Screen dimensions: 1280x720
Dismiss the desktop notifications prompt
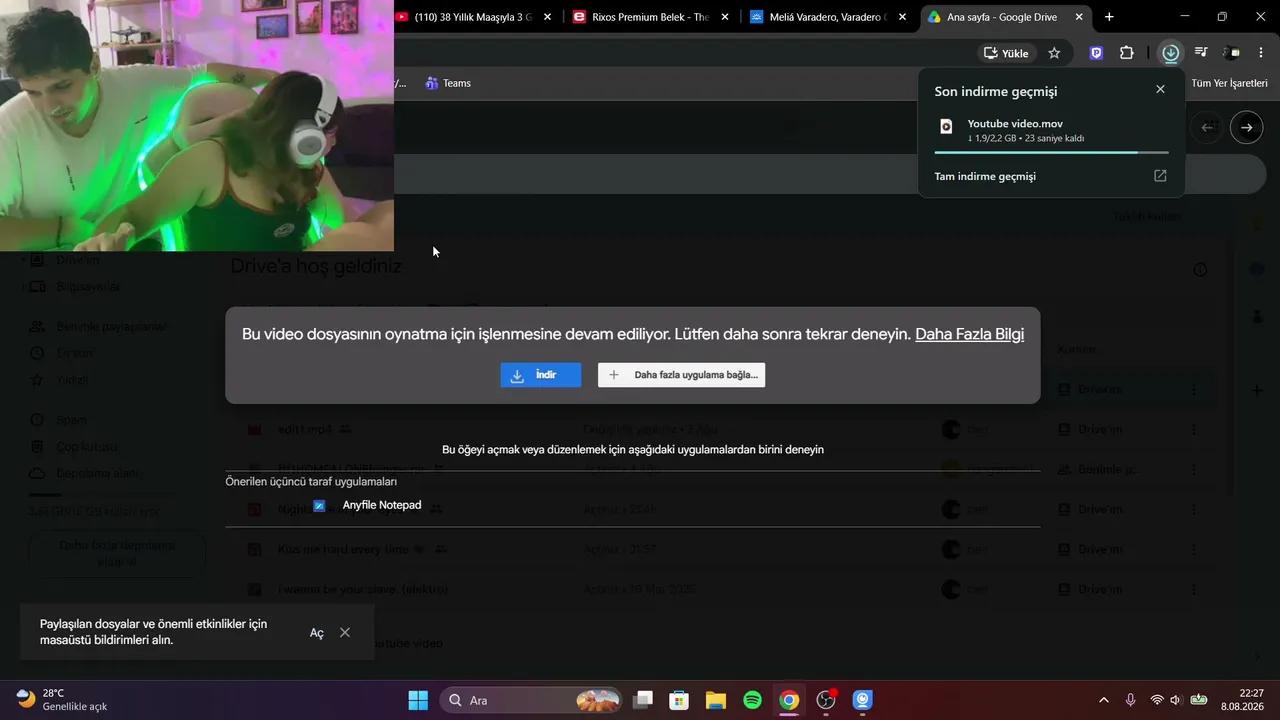(x=345, y=632)
